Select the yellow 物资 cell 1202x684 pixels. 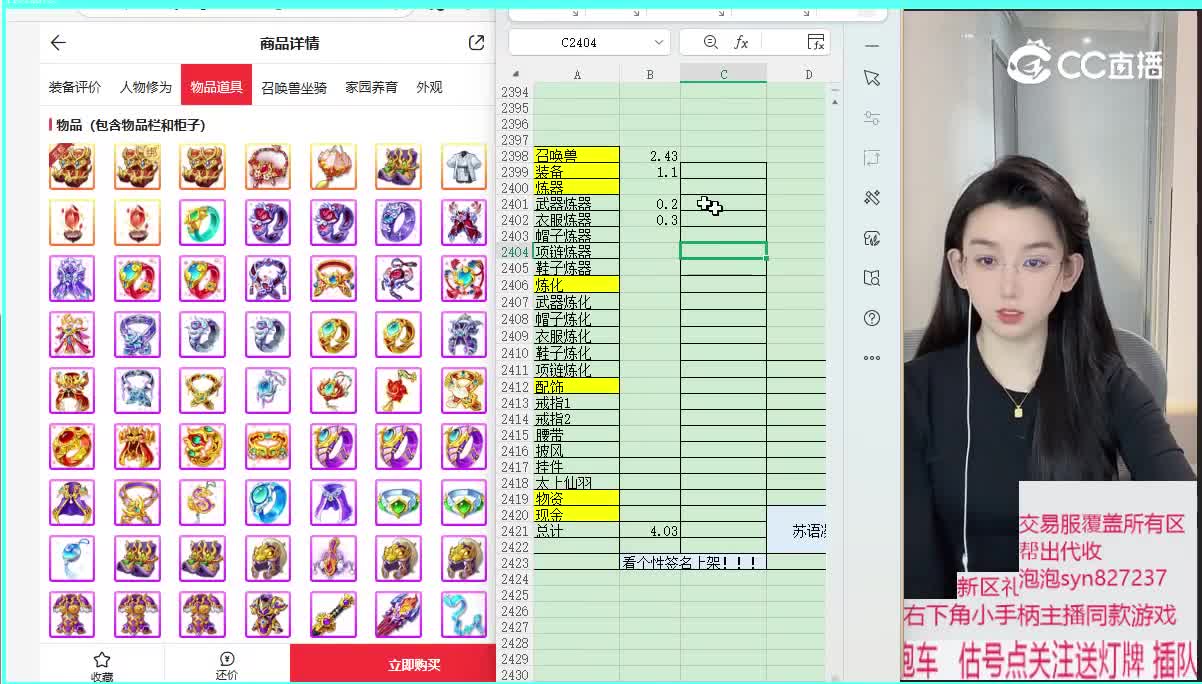[x=577, y=498]
